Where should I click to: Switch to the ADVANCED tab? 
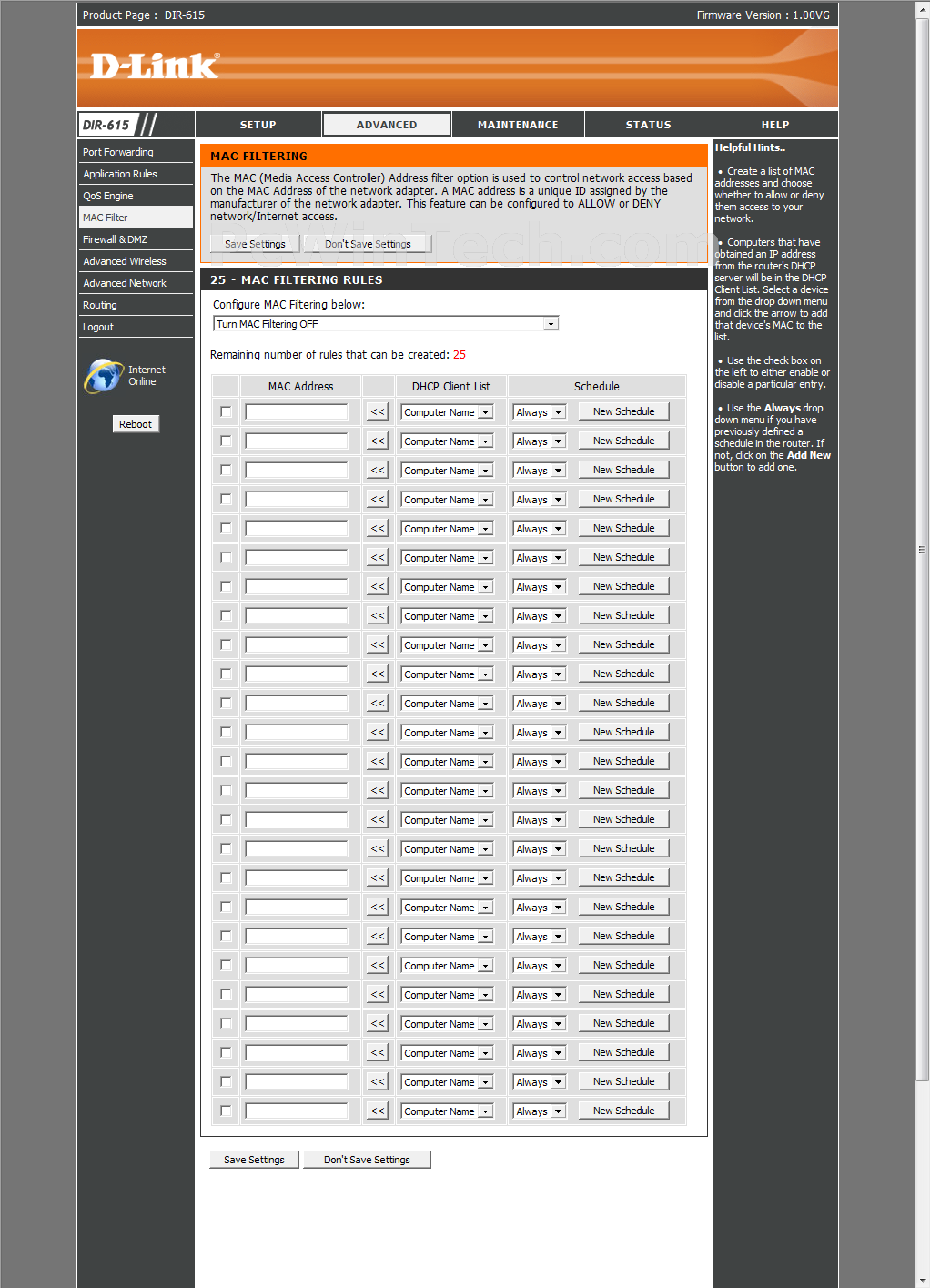387,125
